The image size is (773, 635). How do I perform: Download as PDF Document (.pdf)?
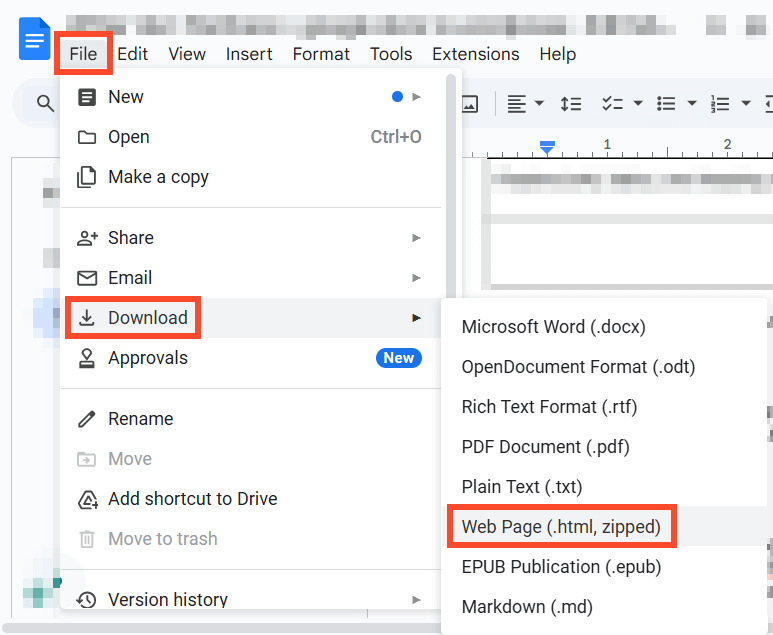pos(604,446)
